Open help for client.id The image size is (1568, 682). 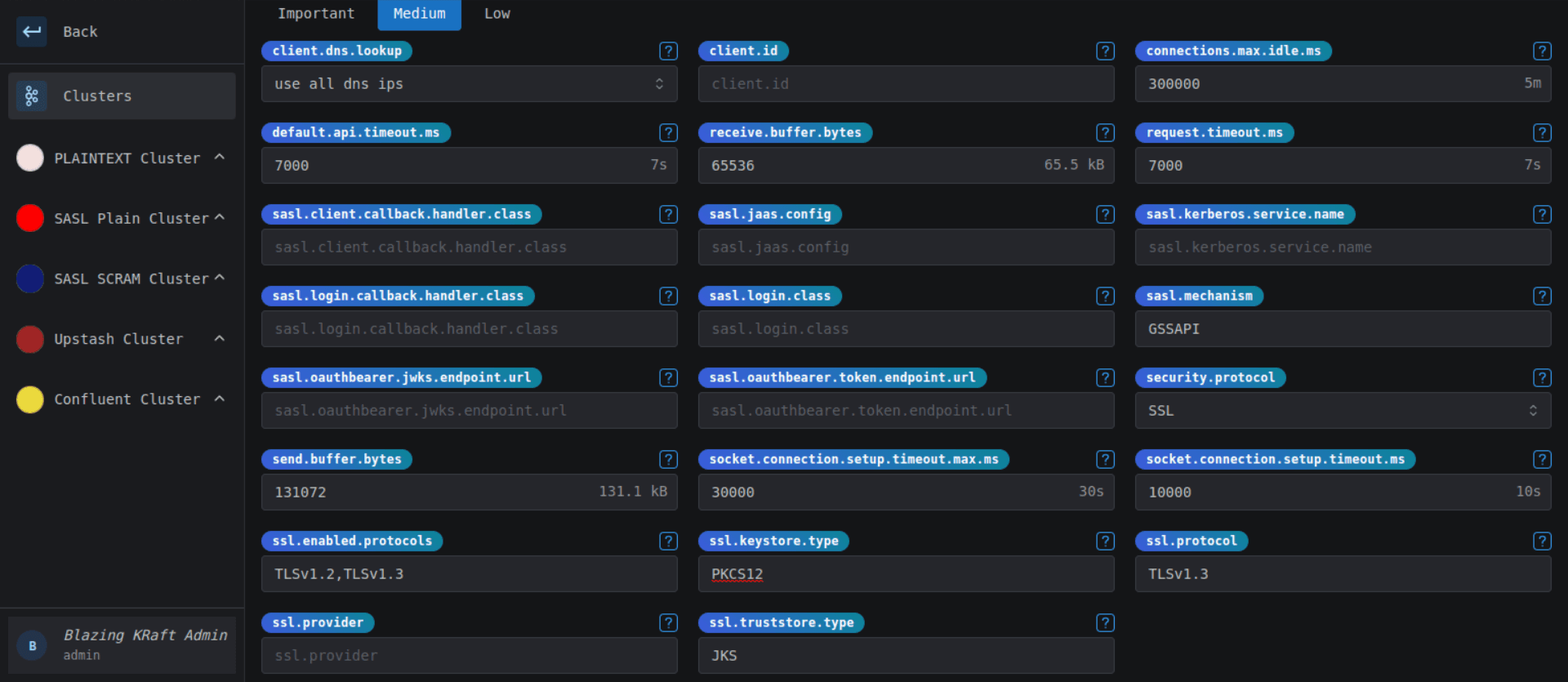[1105, 51]
